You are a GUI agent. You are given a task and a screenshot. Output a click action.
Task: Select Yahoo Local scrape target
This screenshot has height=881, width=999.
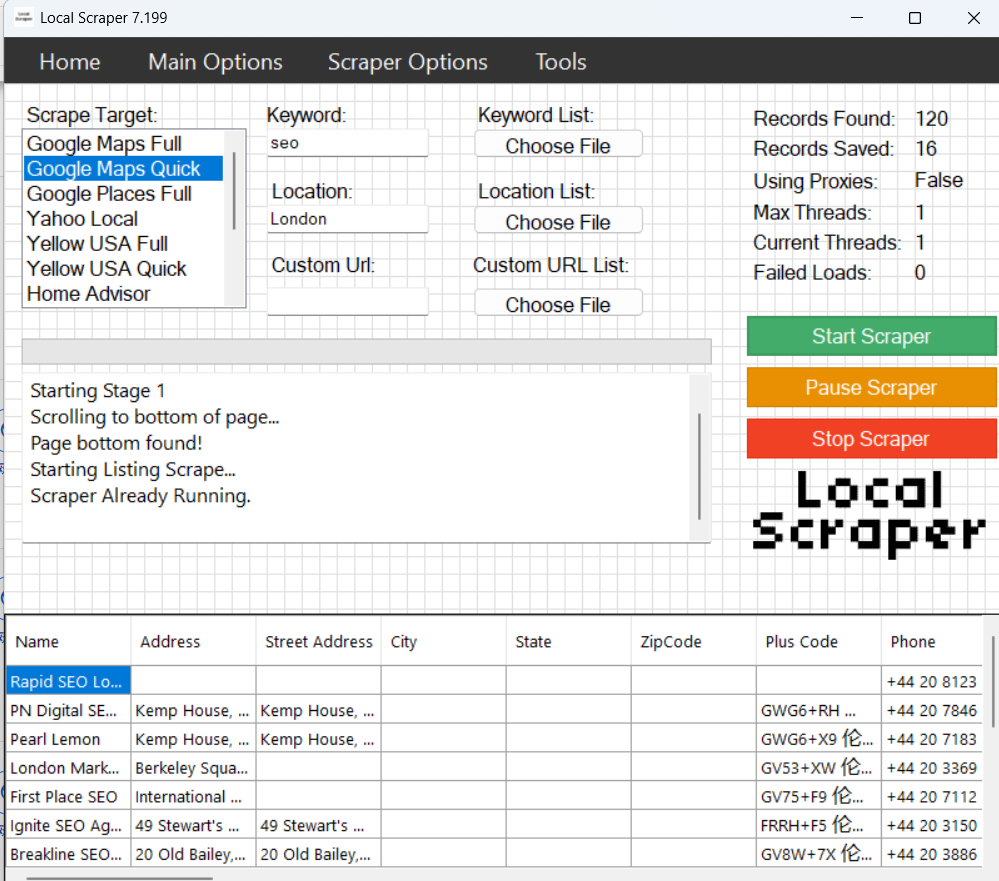[x=124, y=218]
